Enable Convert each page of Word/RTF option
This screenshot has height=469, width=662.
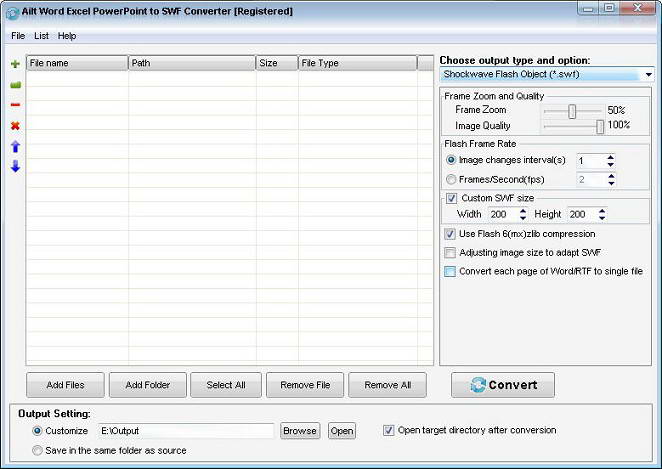[x=450, y=271]
